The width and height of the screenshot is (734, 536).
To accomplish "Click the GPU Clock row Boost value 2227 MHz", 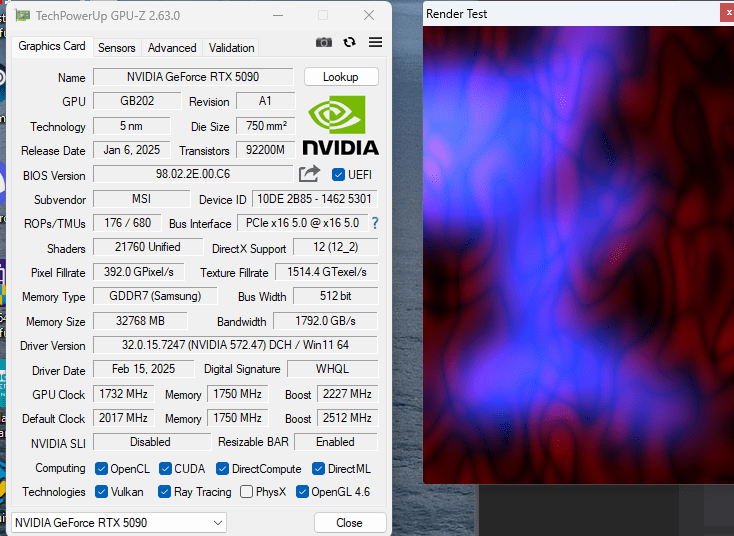I will pyautogui.click(x=347, y=394).
